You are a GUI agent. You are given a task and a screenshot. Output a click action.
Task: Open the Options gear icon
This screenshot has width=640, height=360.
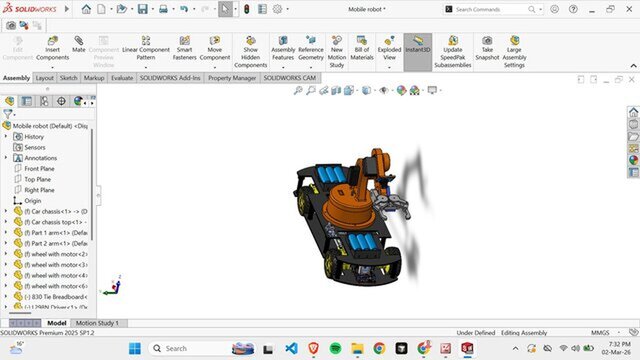[x=278, y=9]
